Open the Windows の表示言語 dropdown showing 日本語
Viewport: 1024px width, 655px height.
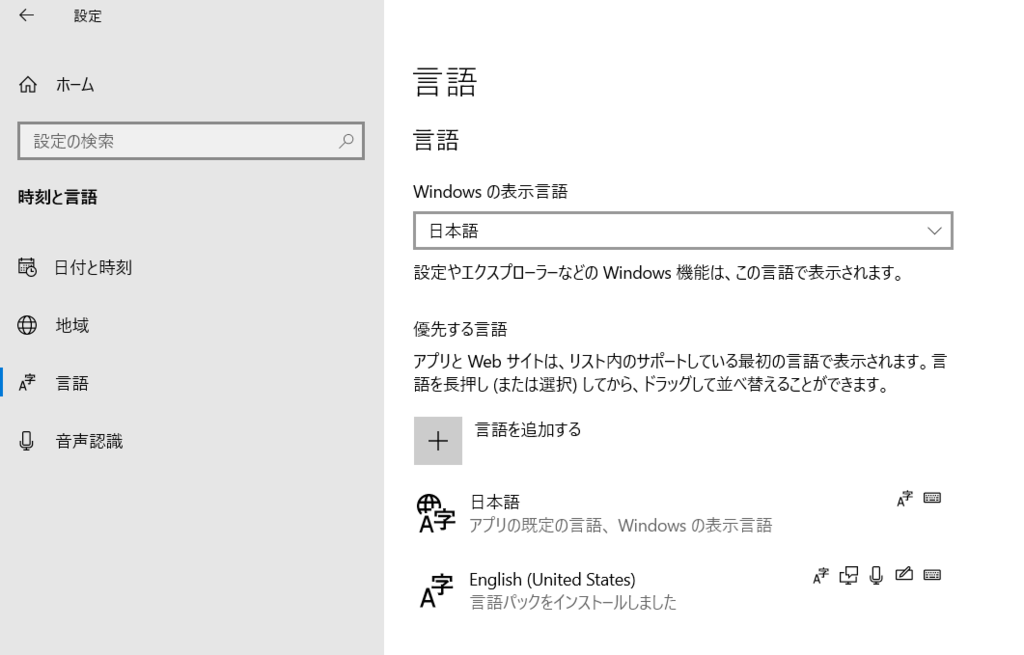683,231
